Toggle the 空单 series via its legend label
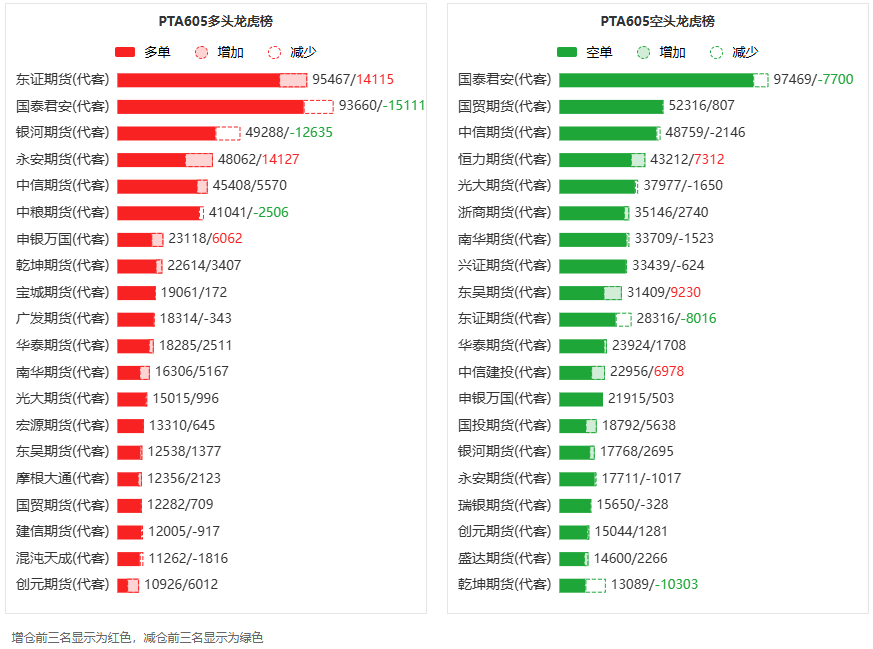The height and width of the screenshot is (649, 873). click(x=599, y=52)
